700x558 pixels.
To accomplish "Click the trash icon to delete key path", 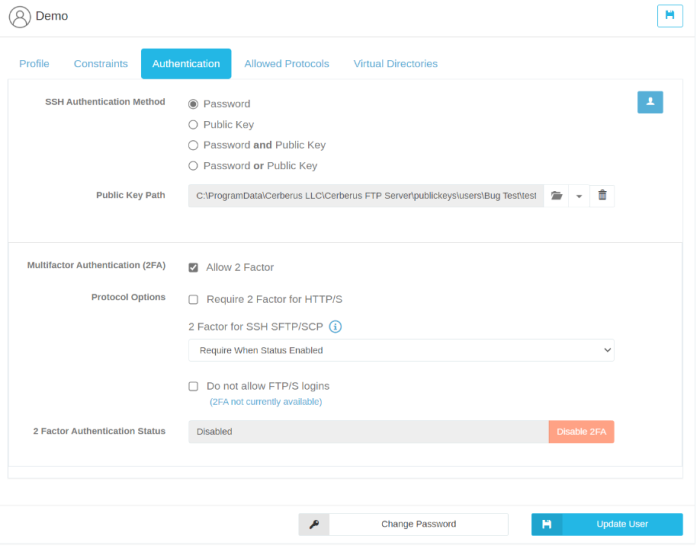I will coord(602,196).
